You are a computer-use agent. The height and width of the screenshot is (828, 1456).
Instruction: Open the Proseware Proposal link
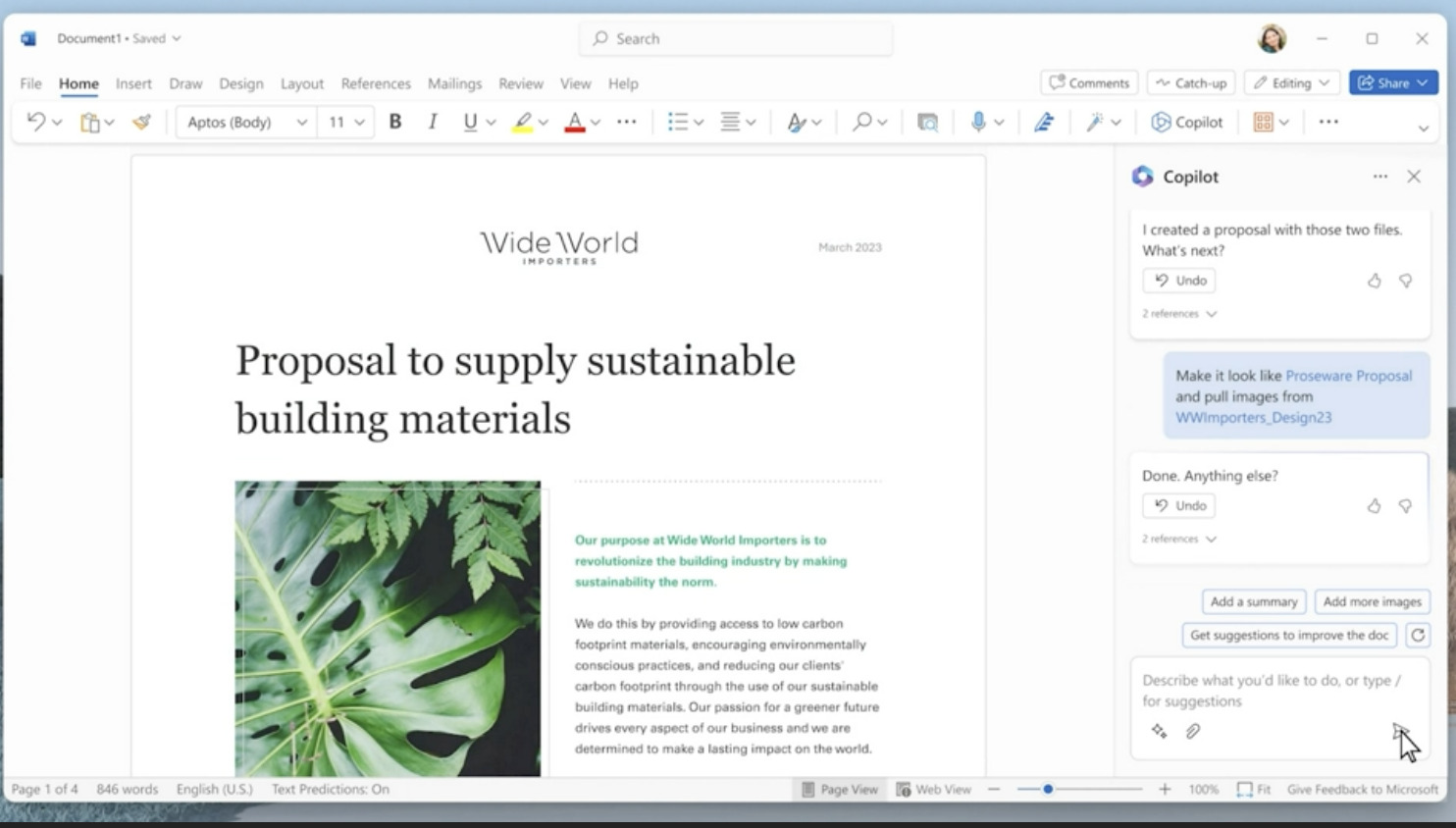[1349, 376]
